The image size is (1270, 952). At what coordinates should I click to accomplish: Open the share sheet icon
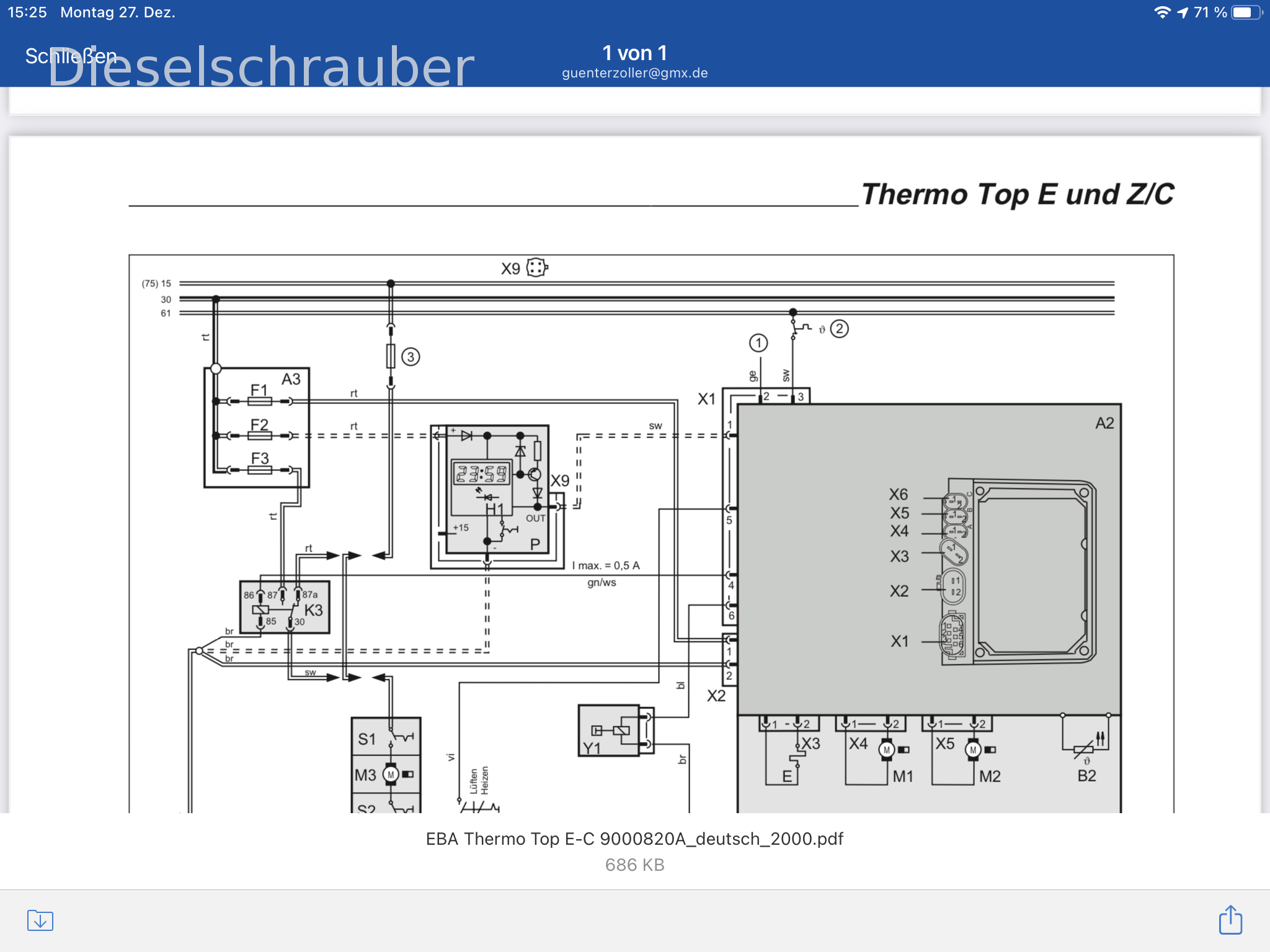point(1230,919)
